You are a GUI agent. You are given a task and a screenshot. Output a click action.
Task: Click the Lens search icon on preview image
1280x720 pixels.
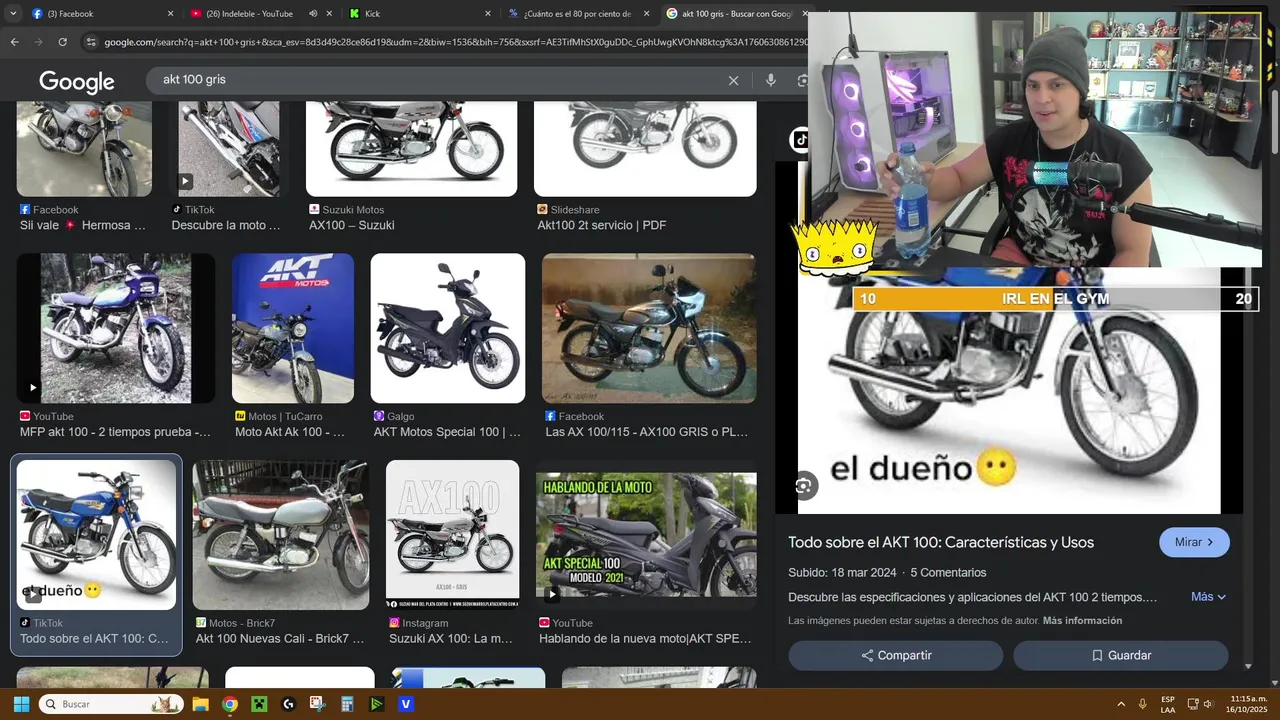click(x=803, y=486)
